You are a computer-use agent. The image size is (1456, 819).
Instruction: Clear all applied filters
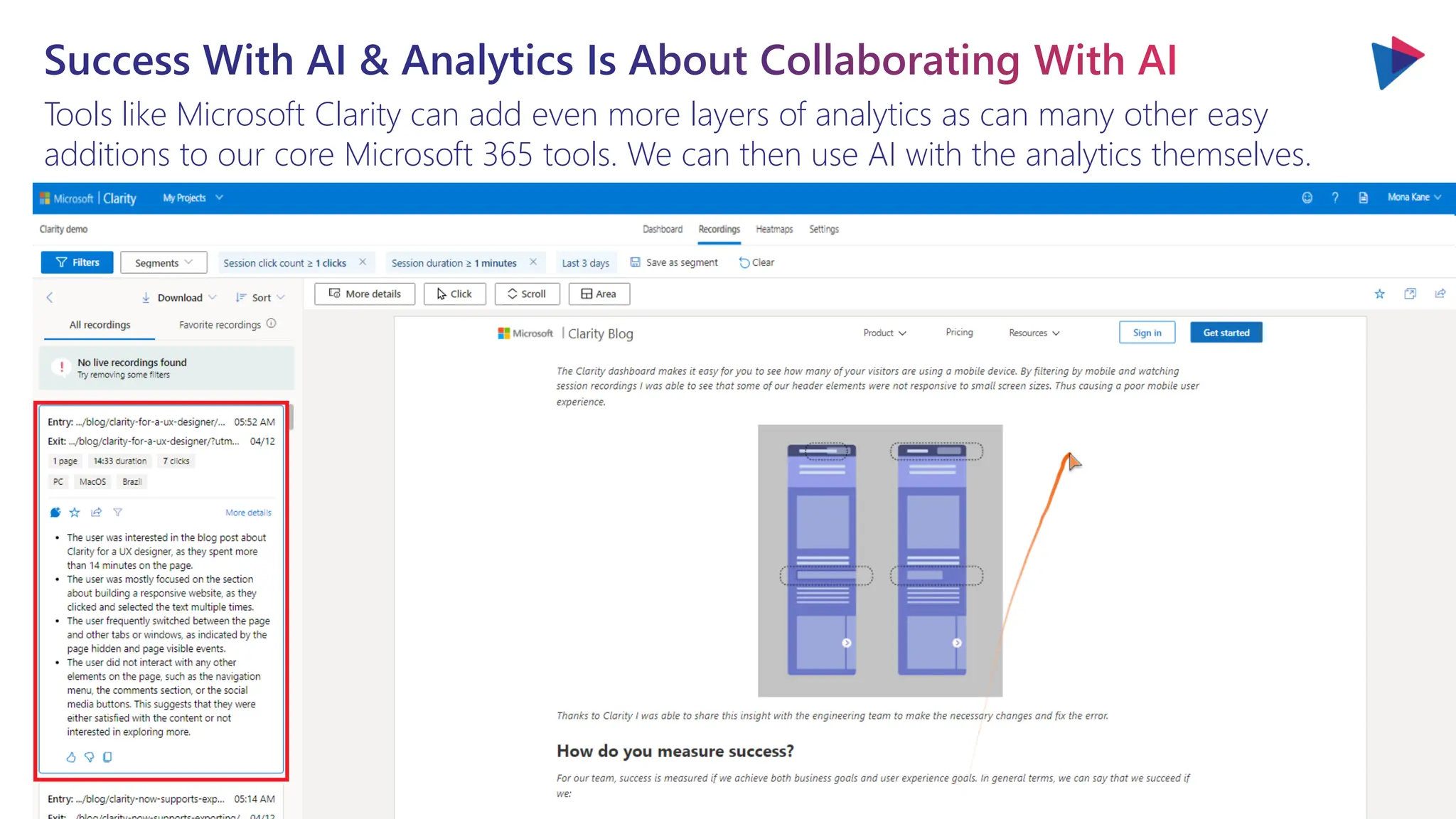[756, 262]
